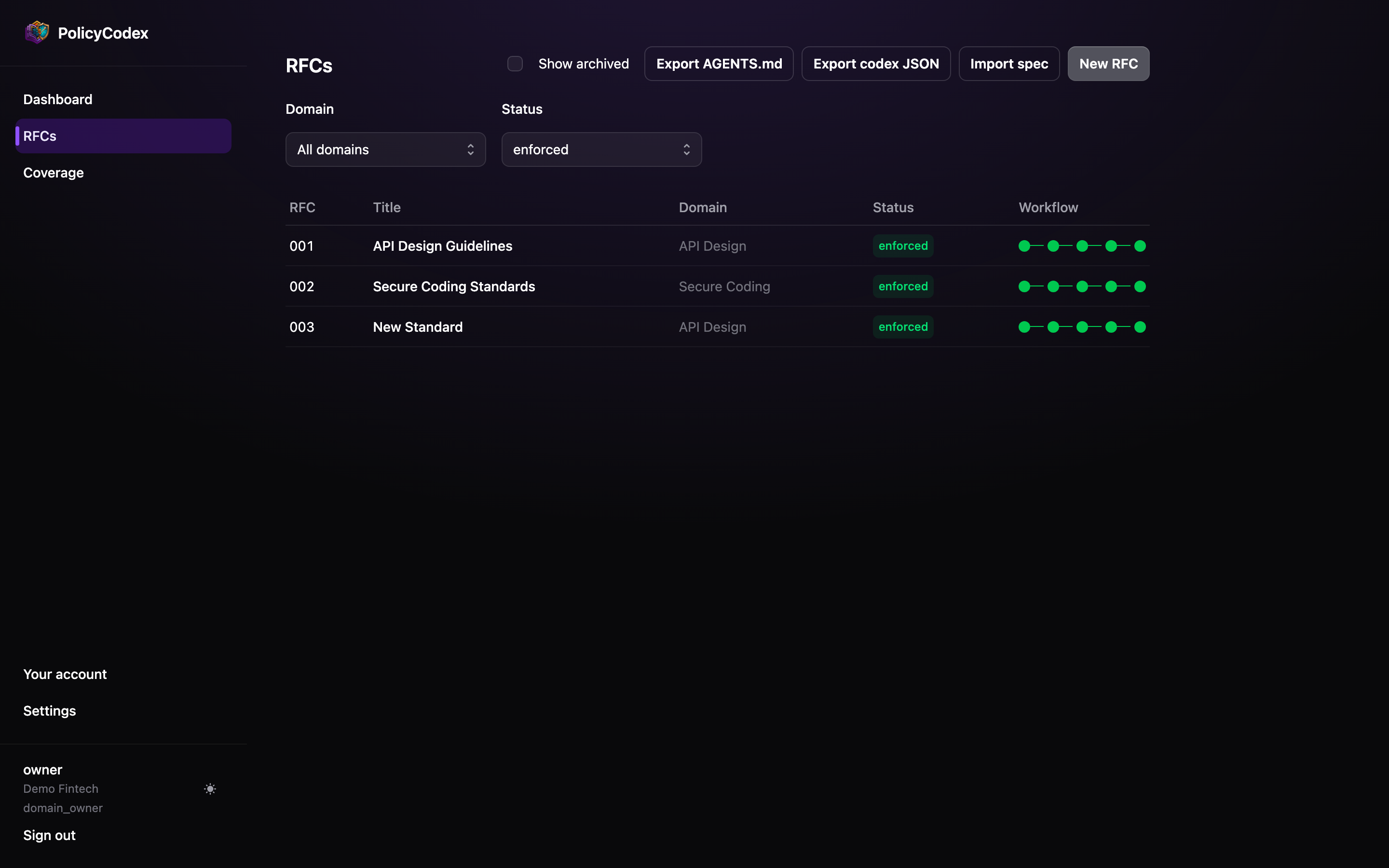Open Your account page
Viewport: 1389px width, 868px height.
click(65, 674)
